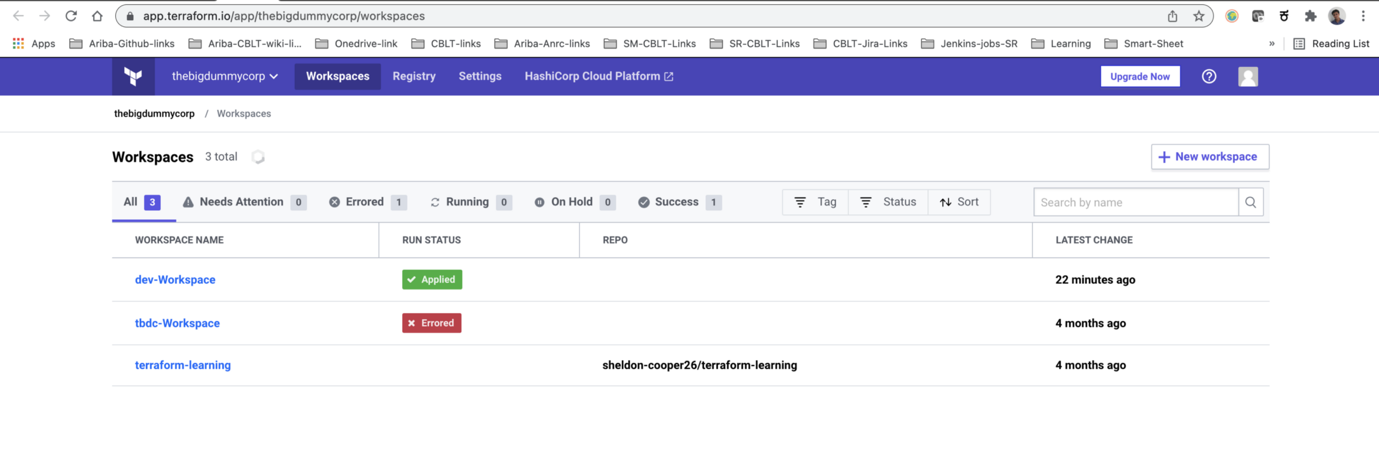Select the Errored filter tab

tap(367, 202)
